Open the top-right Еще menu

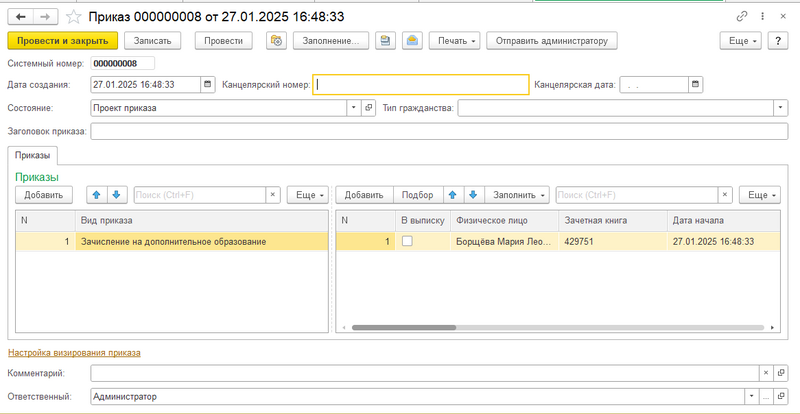click(x=741, y=41)
